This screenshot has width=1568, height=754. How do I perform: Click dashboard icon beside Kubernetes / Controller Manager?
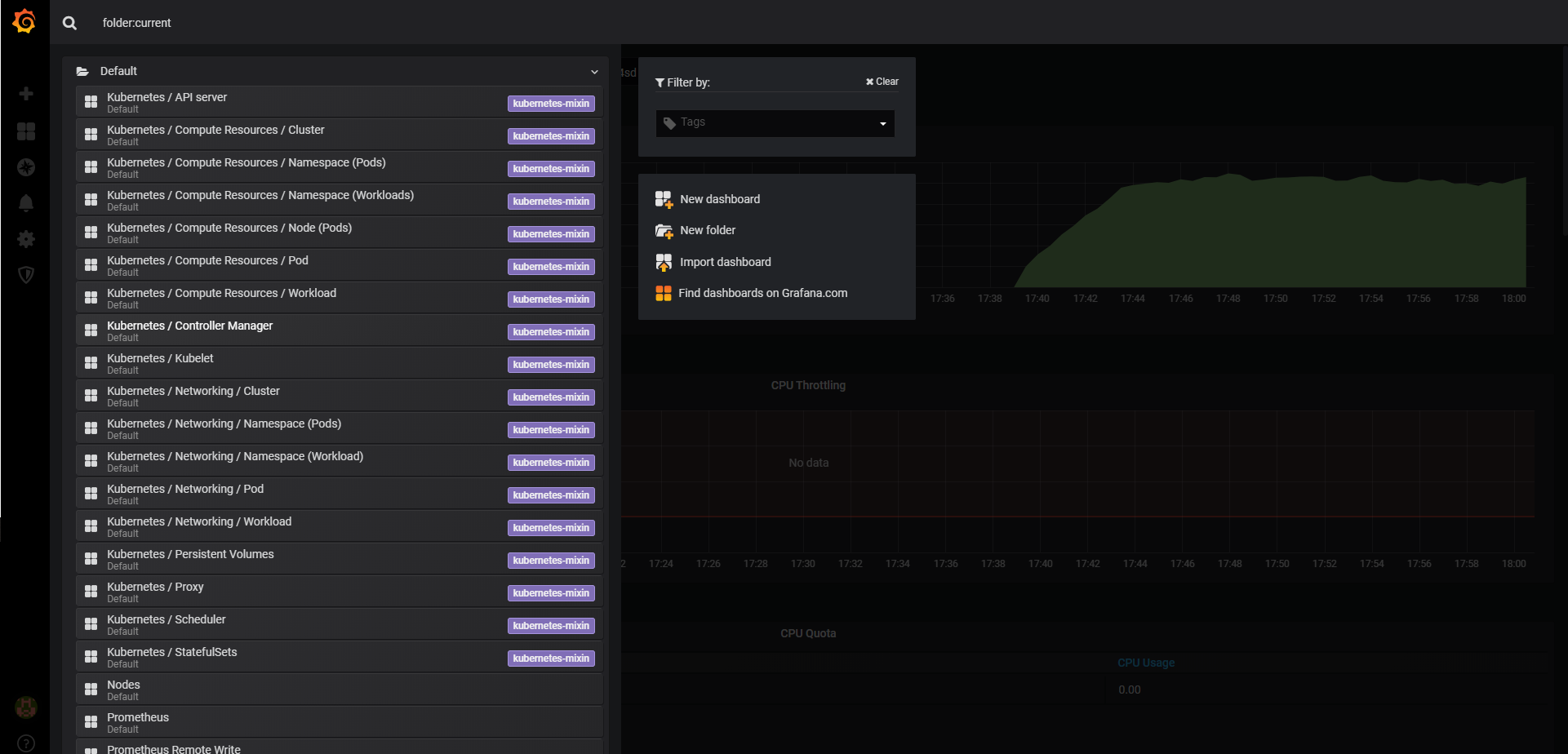(91, 330)
